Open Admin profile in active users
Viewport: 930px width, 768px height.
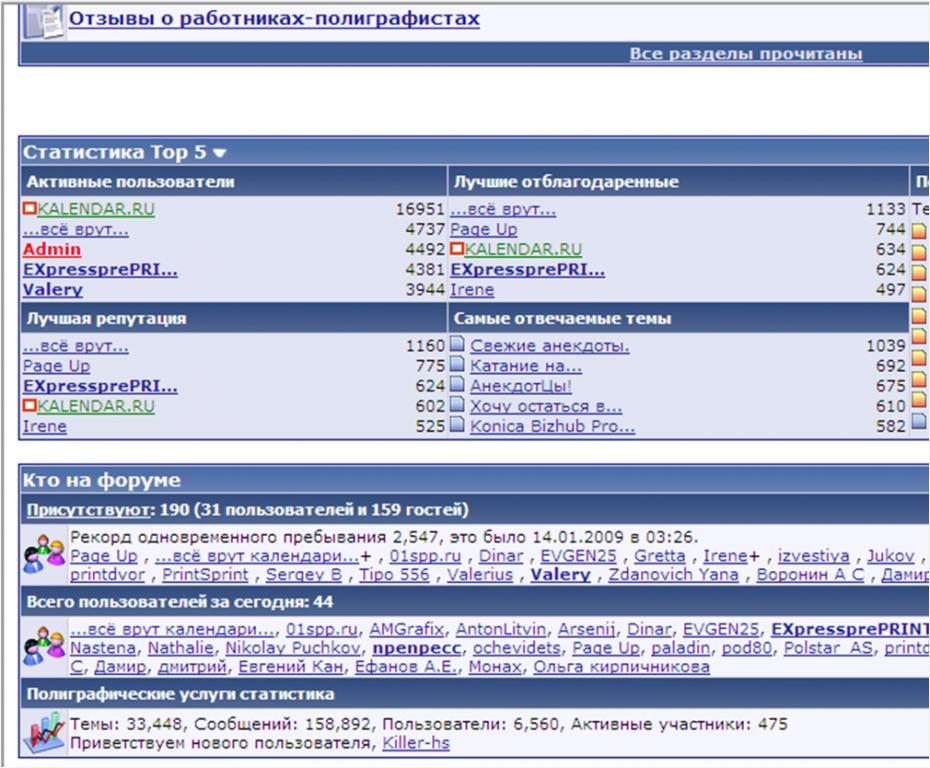point(52,250)
